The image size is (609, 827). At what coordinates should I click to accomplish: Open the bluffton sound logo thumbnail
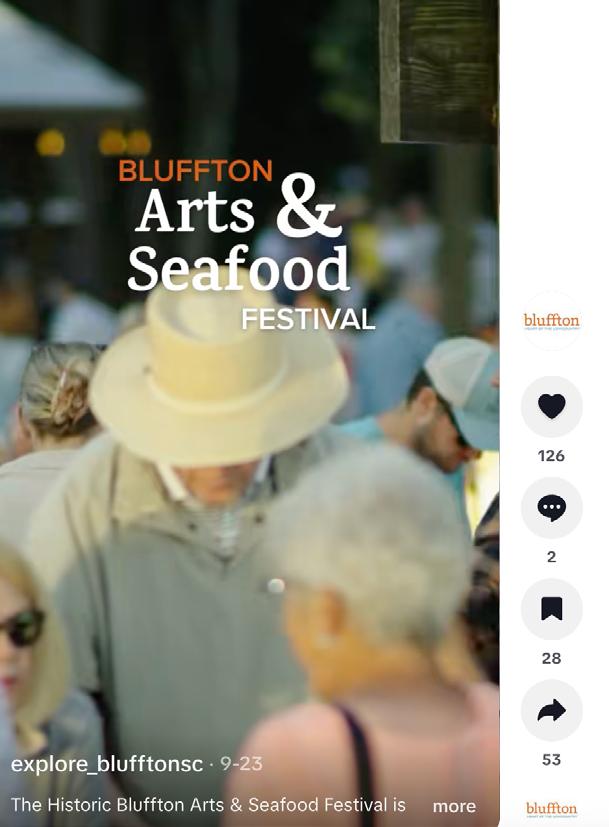pyautogui.click(x=552, y=810)
